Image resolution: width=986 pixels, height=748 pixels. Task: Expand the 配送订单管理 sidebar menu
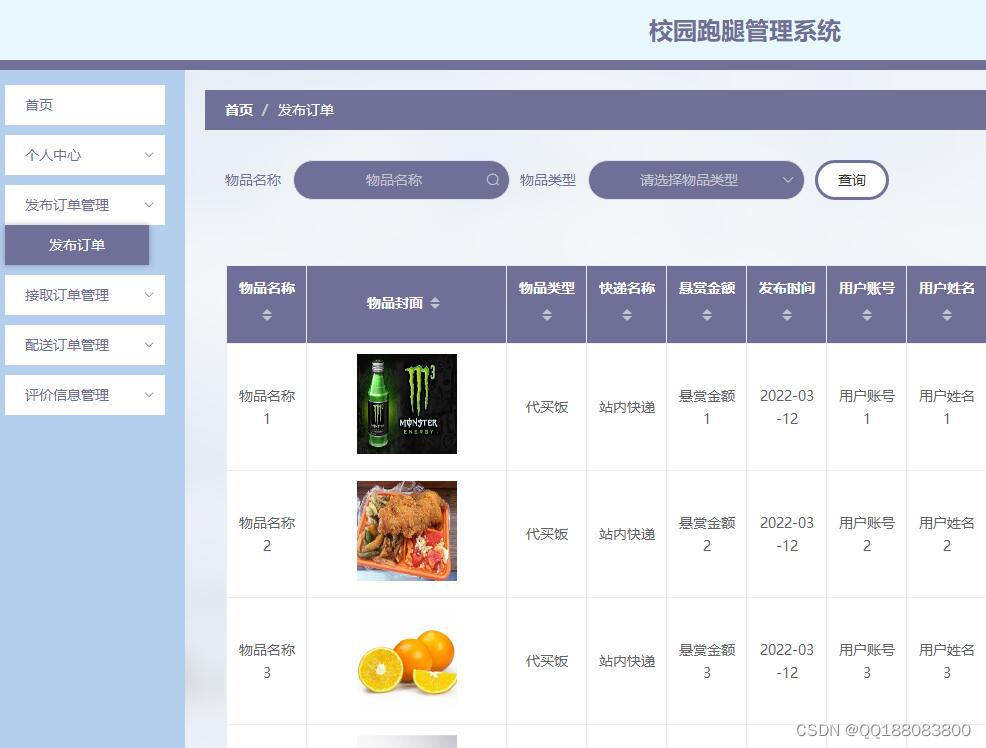[85, 345]
